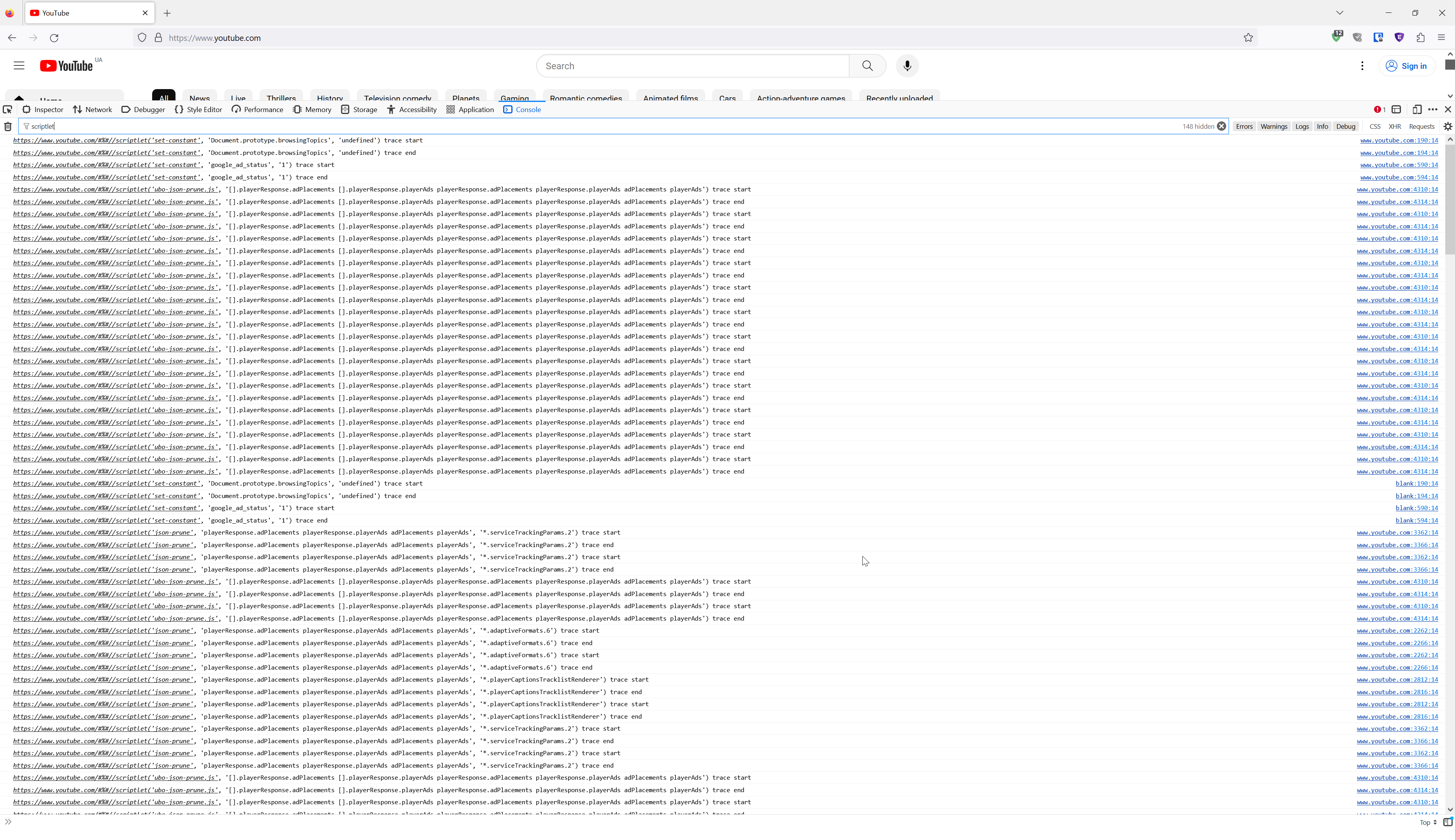1455x840 pixels.
Task: Open the Top frame selector dropdown
Action: 1426,822
